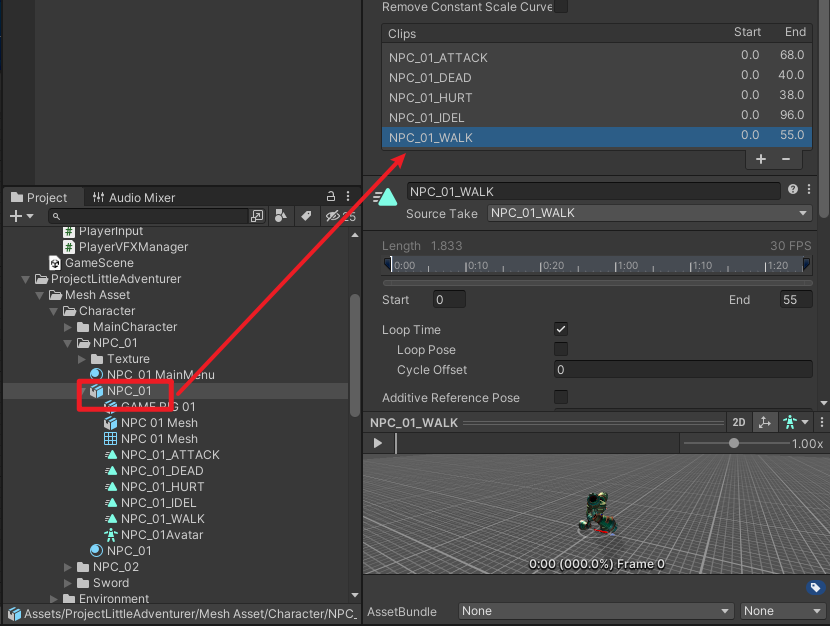Click the blue asset label tag icon
Viewport: 830px width, 626px height.
pos(814,588)
